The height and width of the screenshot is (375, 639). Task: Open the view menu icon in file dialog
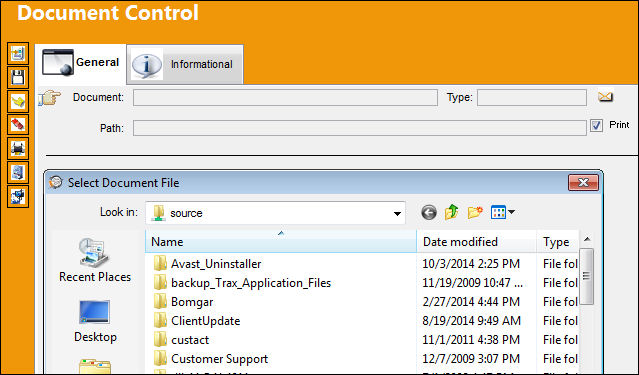(502, 212)
